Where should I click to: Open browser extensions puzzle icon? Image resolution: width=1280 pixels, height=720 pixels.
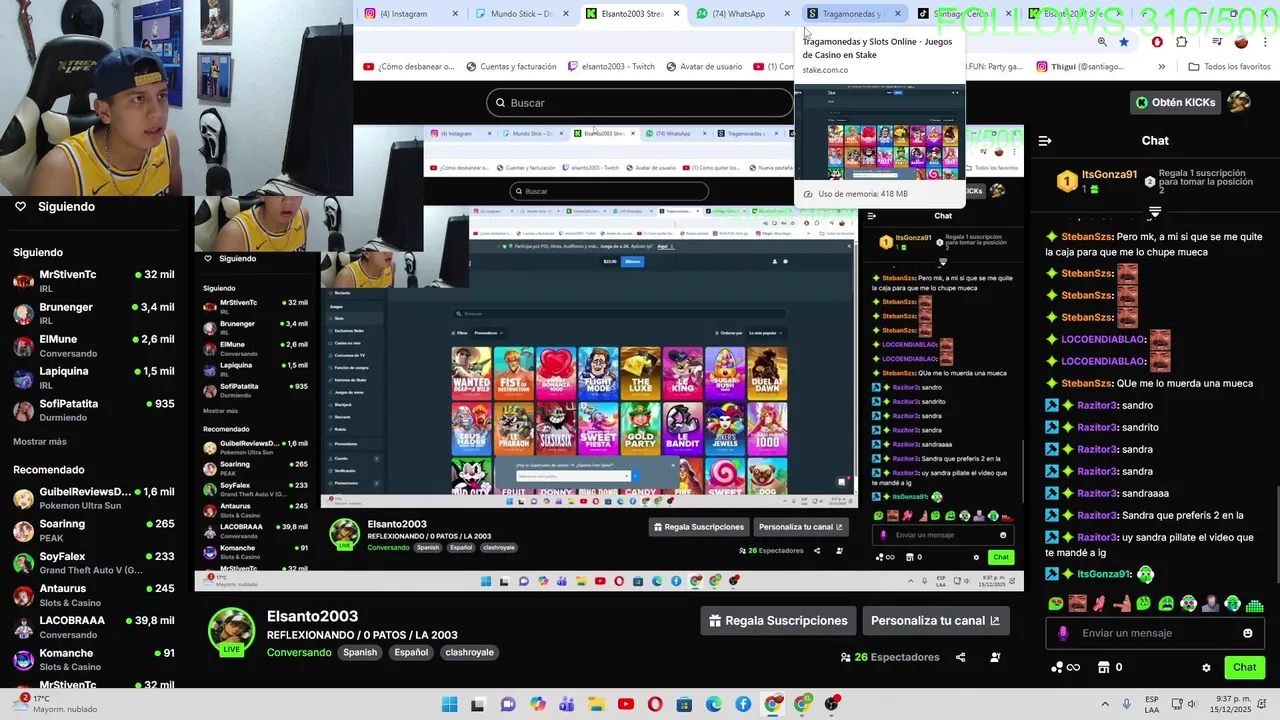[x=1182, y=42]
